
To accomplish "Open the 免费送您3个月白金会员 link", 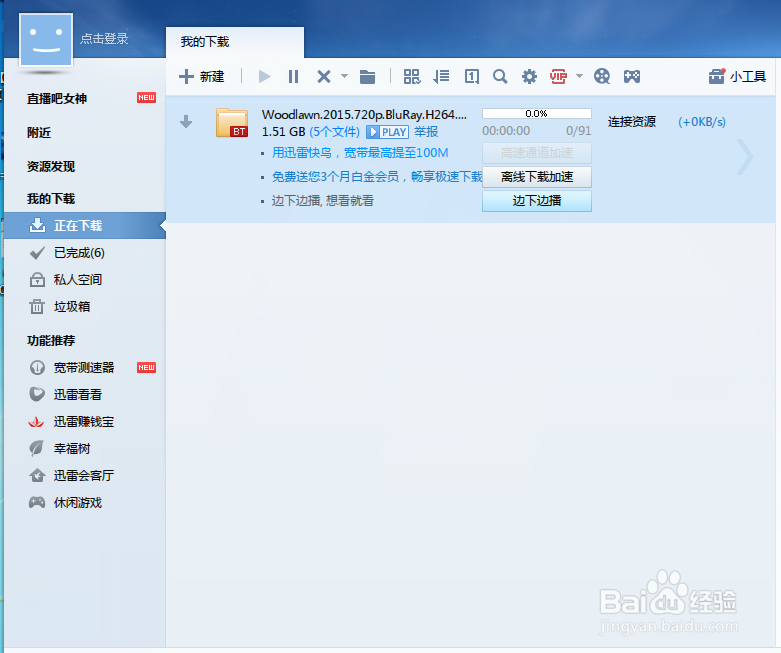I will 377,177.
